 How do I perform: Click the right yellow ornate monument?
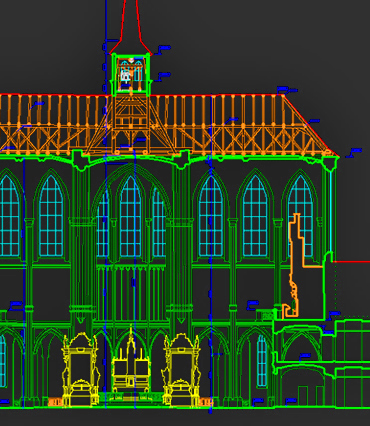tap(181, 369)
